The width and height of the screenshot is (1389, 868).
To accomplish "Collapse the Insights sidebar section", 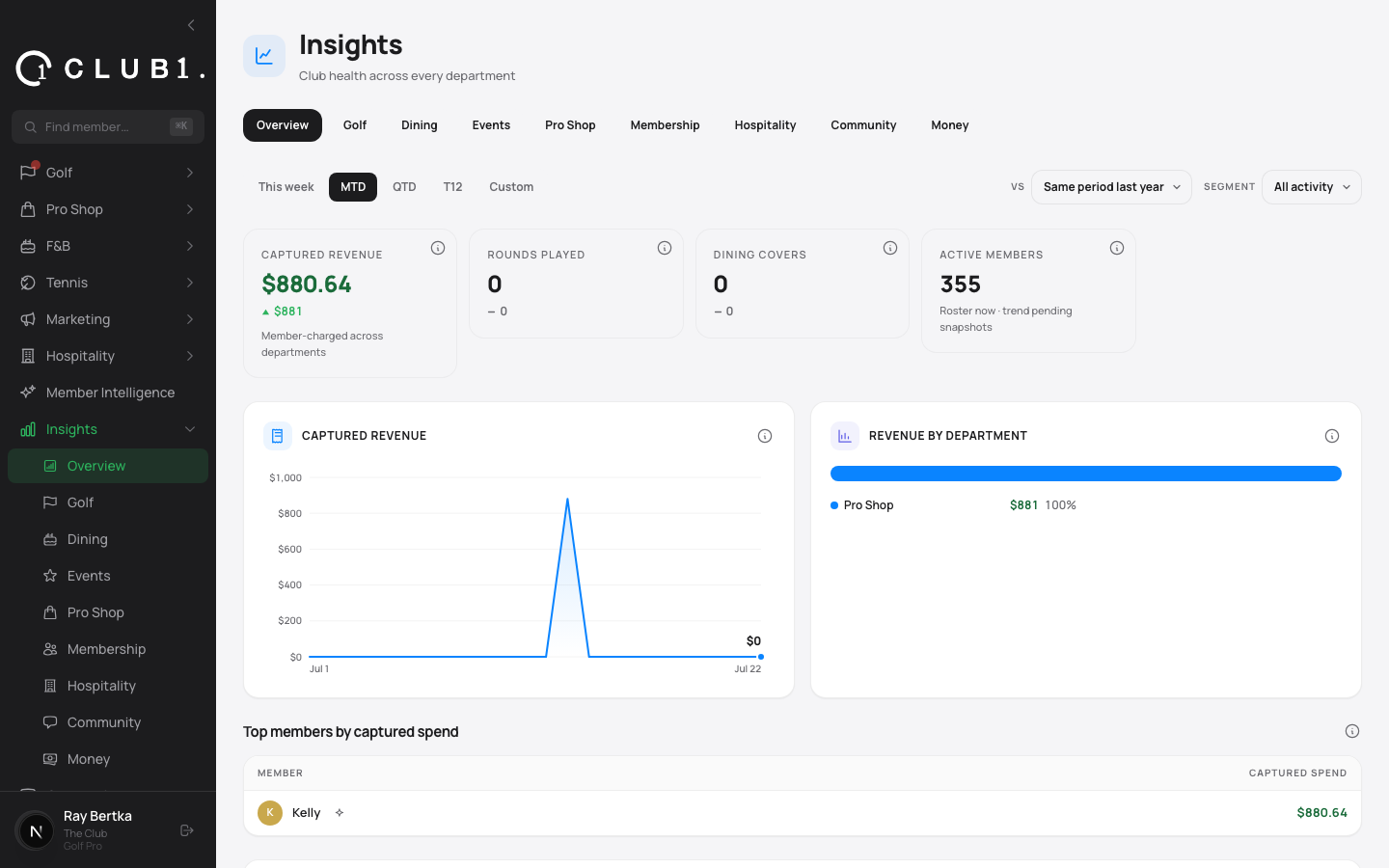I will pyautogui.click(x=190, y=429).
